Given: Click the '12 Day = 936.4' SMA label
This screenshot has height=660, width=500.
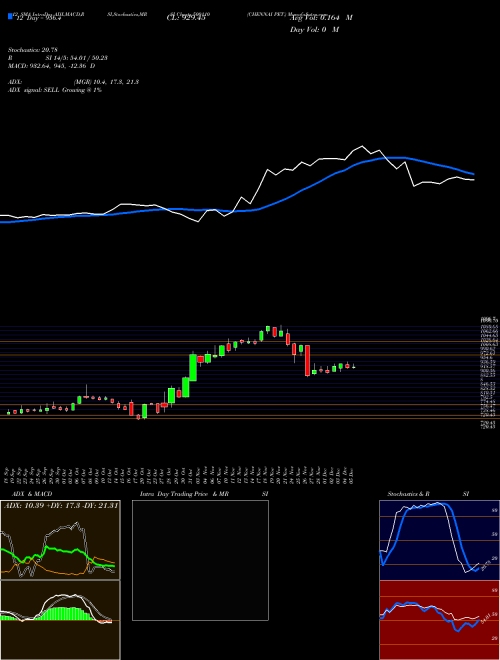Looking at the screenshot, I should click(x=37, y=18).
